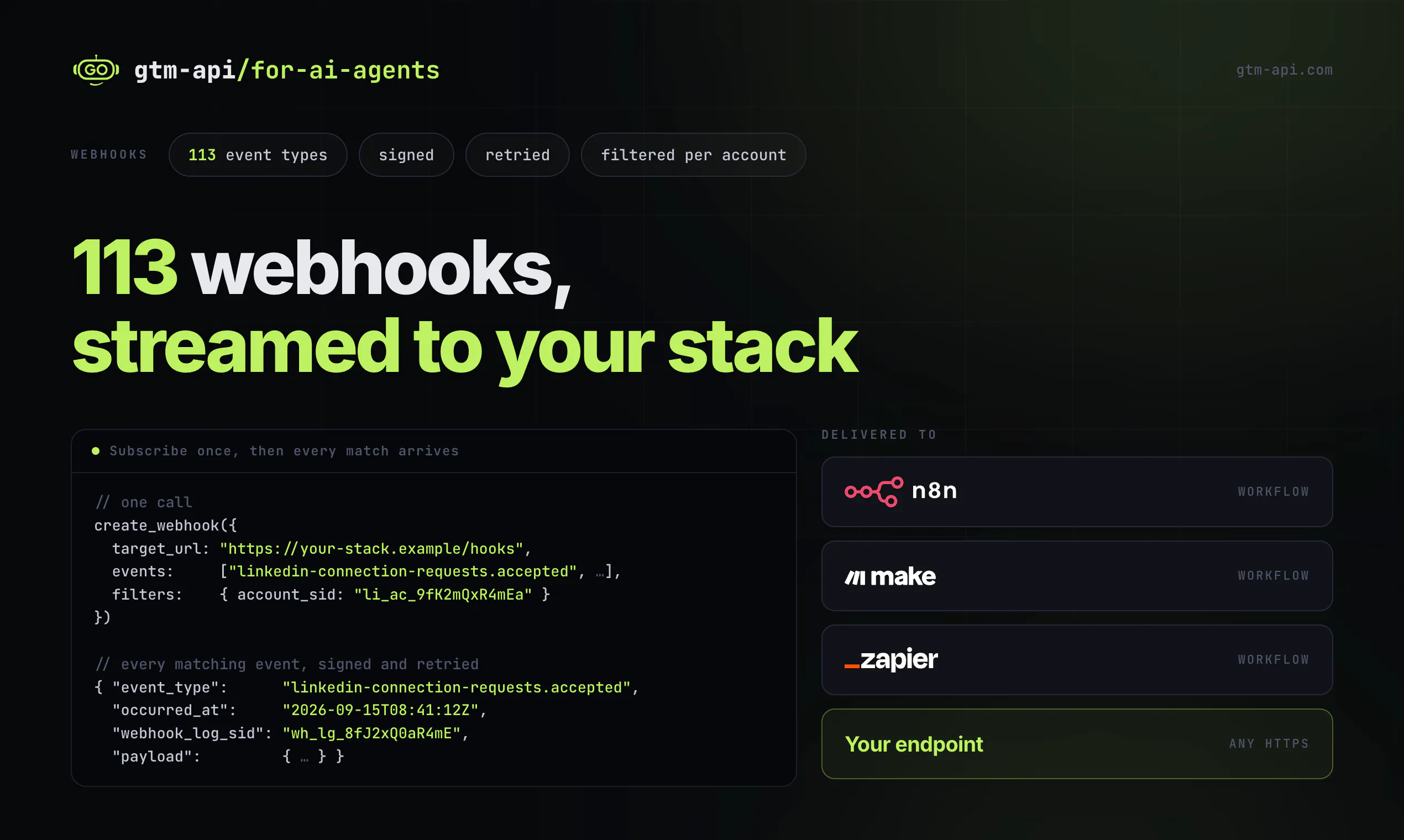Click the '// one call' code comment
The width and height of the screenshot is (1404, 840).
point(144,503)
